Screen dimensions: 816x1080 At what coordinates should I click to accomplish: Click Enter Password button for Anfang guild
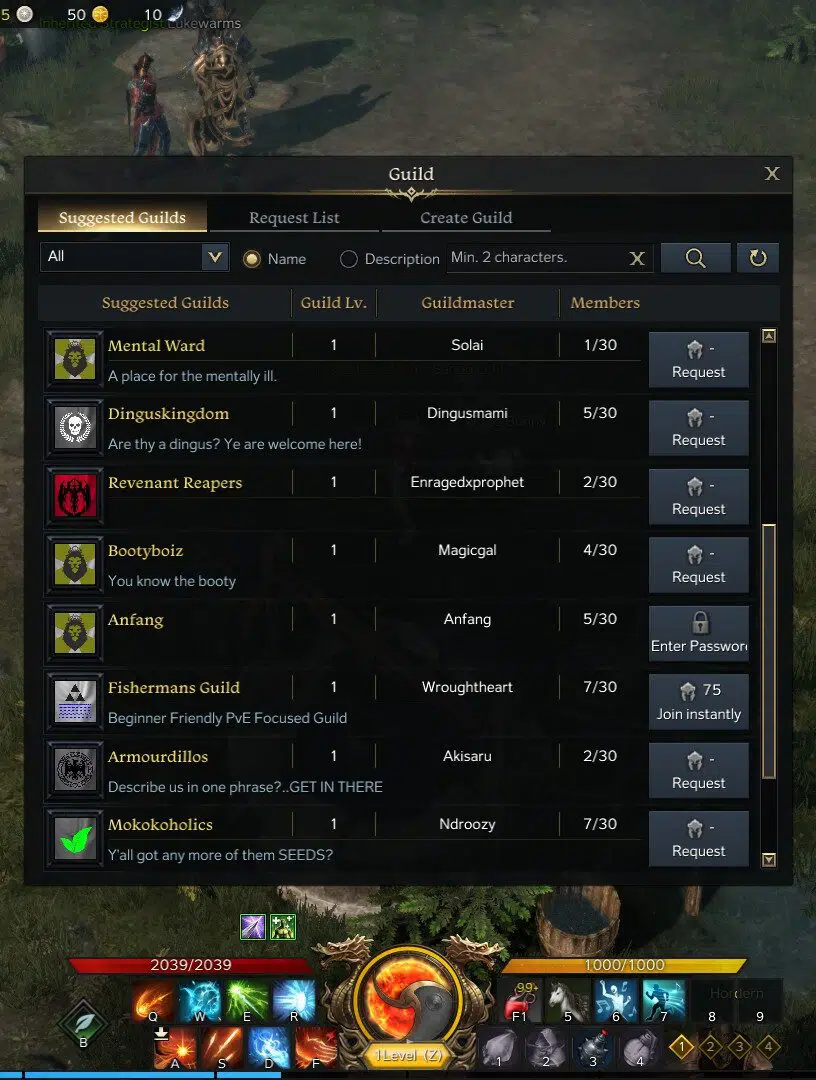pyautogui.click(x=698, y=634)
